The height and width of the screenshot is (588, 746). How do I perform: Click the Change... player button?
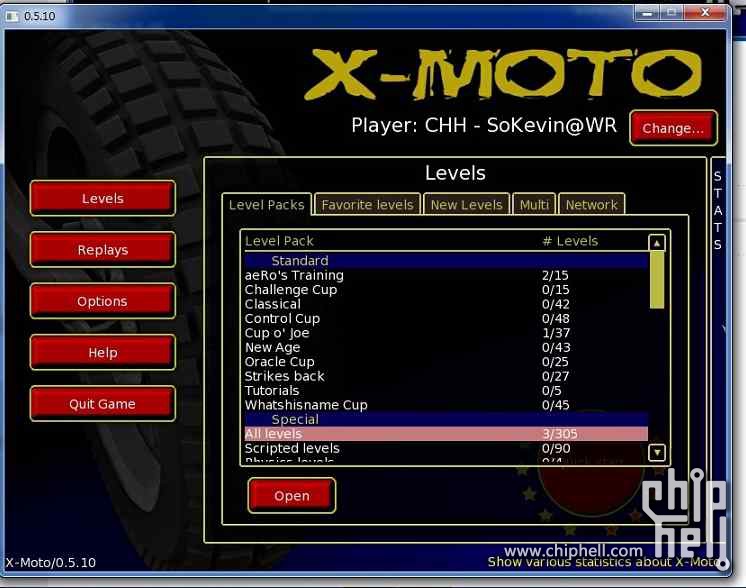pyautogui.click(x=673, y=128)
